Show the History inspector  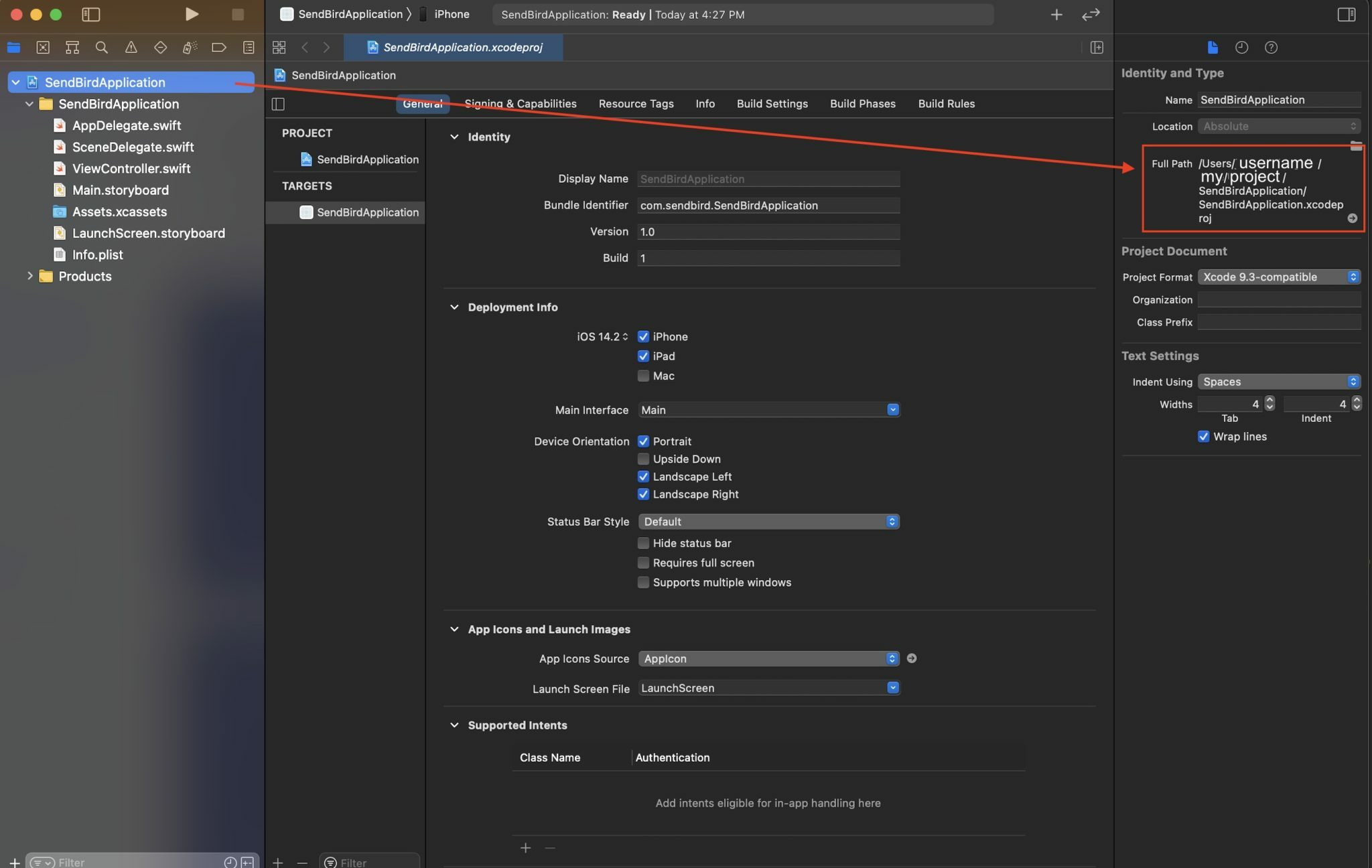point(1241,48)
